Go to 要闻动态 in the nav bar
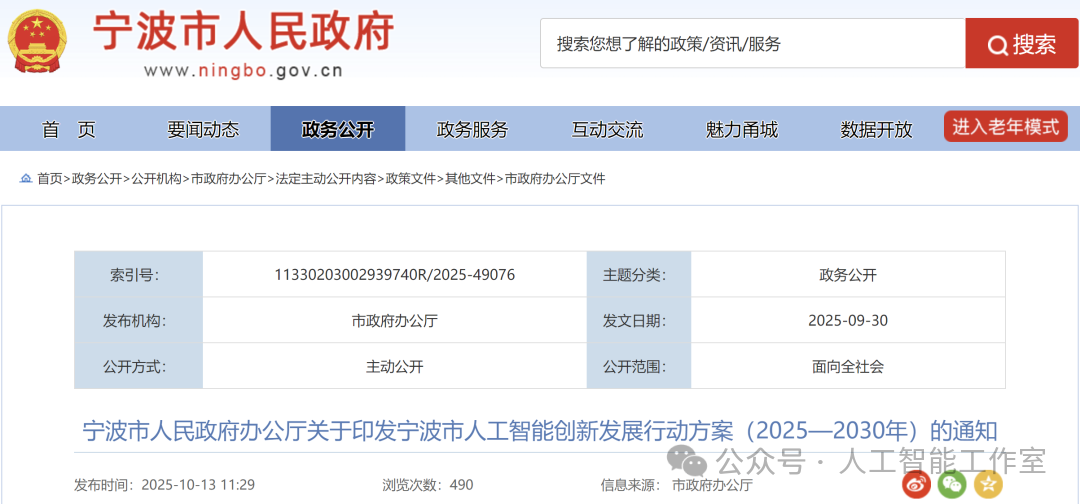 point(203,129)
